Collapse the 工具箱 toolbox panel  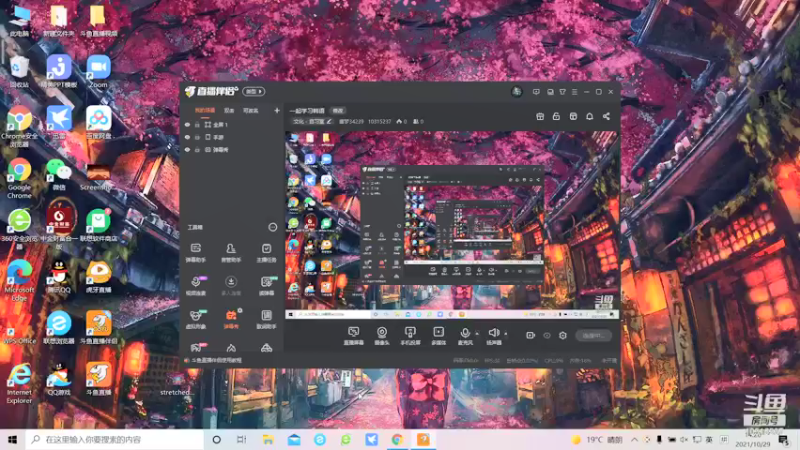pyautogui.click(x=272, y=227)
